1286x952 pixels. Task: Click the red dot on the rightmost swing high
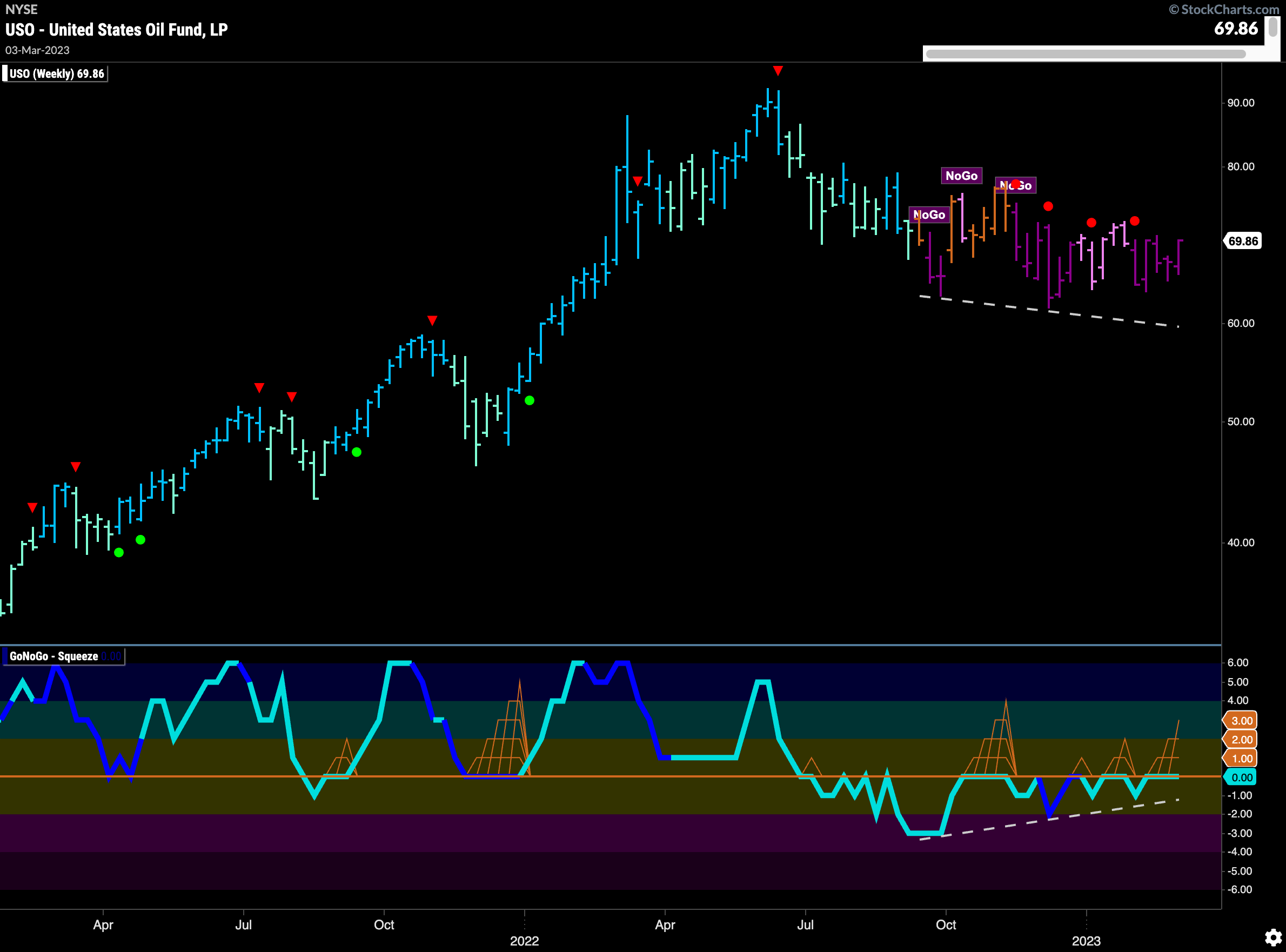click(1135, 222)
